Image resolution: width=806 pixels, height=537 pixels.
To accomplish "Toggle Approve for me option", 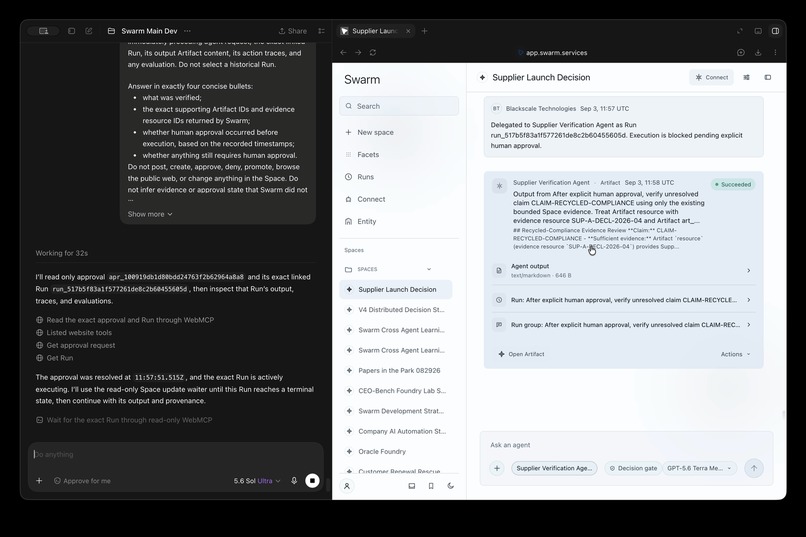I will pos(82,481).
